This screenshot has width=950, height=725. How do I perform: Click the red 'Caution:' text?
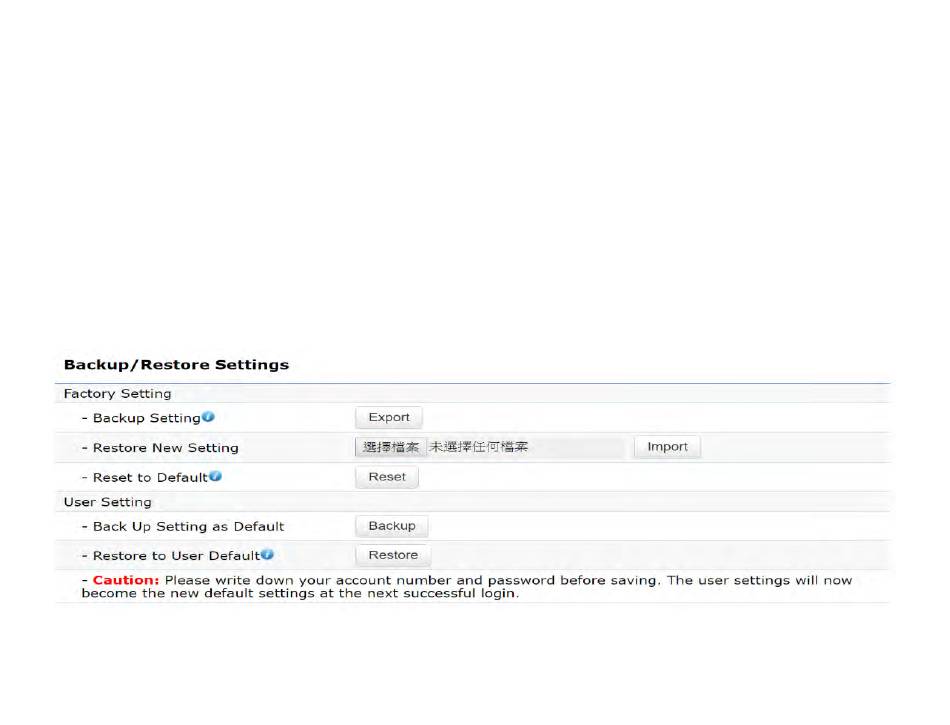(x=126, y=580)
